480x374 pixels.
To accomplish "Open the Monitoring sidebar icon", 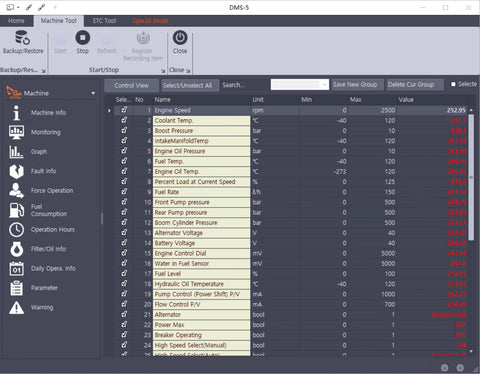I will point(16,132).
